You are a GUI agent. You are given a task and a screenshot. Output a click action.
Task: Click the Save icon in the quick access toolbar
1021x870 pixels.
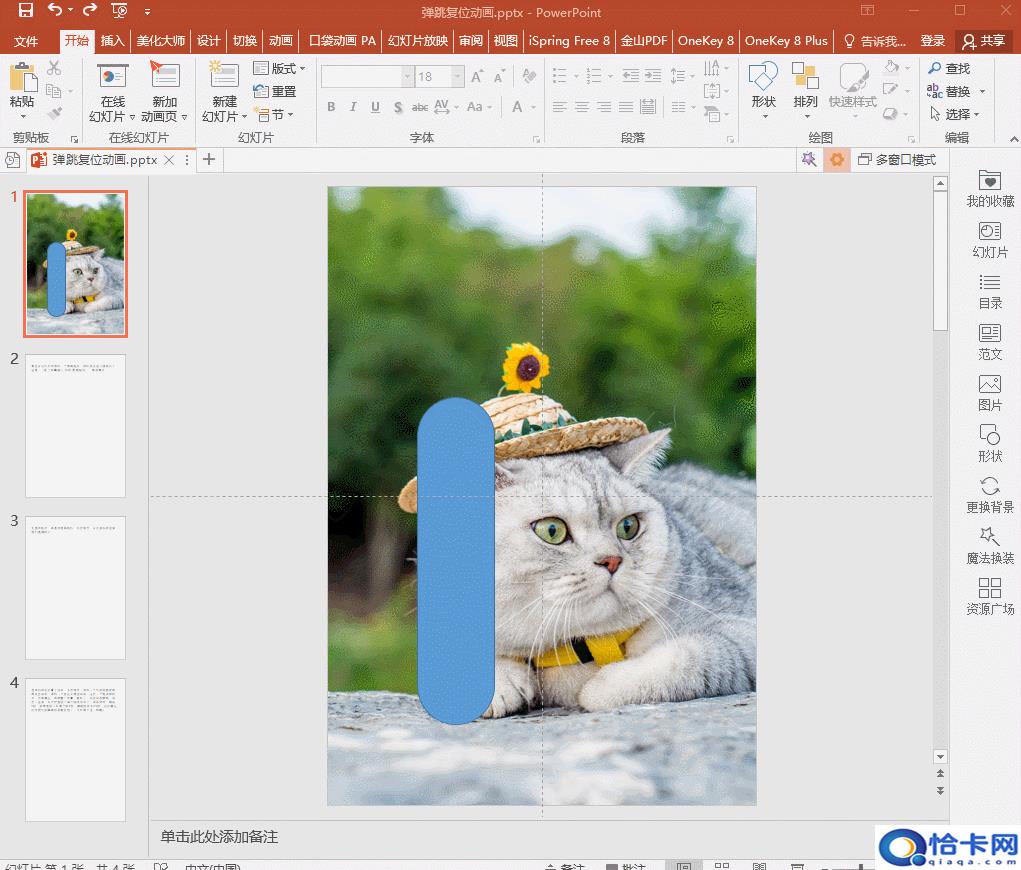[x=25, y=11]
